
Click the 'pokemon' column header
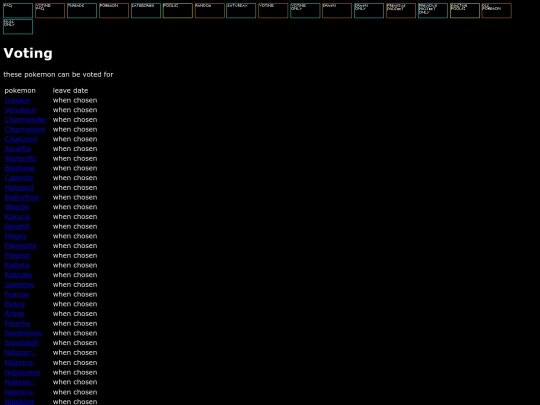pos(20,91)
